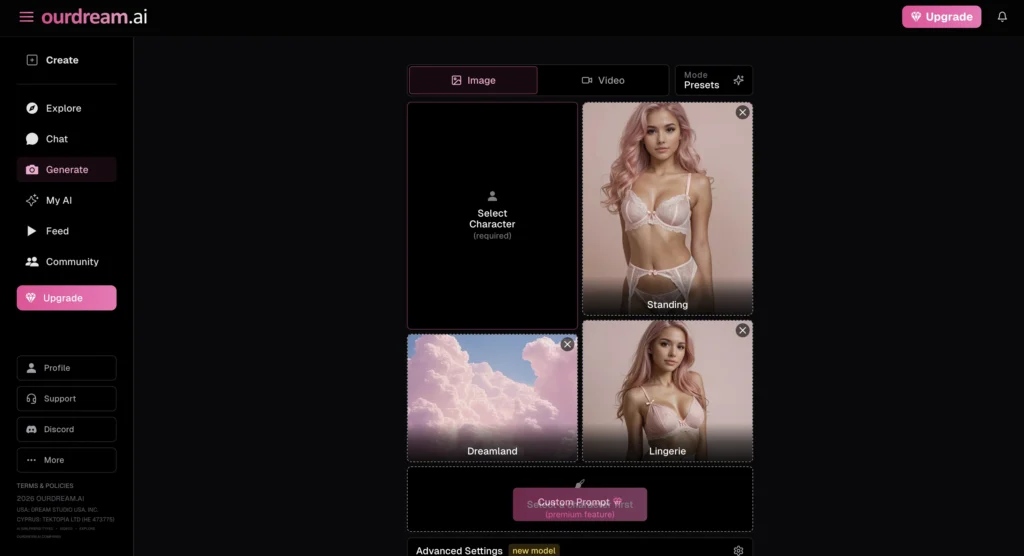1024x556 pixels.
Task: Remove the Lingerie outfit selection
Action: coord(742,331)
